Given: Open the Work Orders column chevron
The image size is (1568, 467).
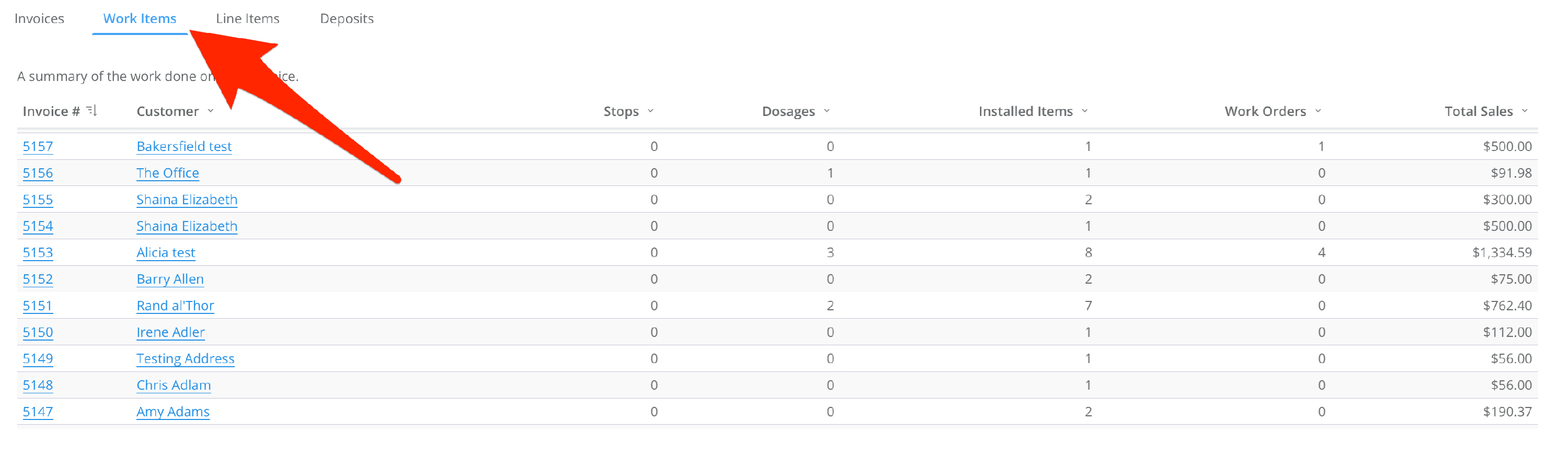Looking at the screenshot, I should tap(1319, 111).
